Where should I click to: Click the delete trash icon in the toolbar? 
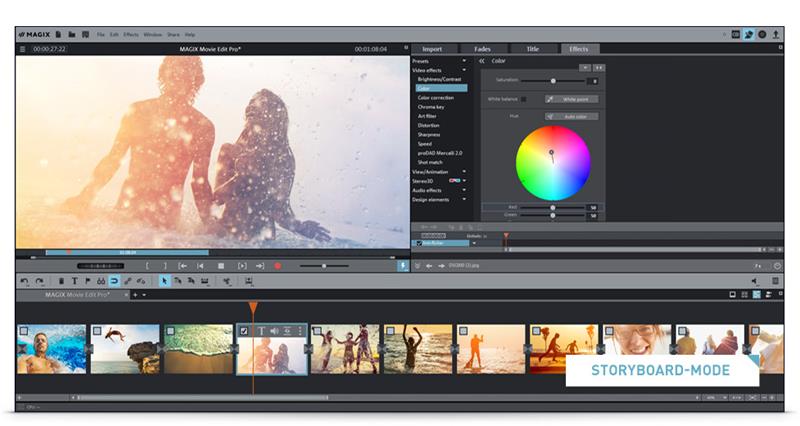61,281
